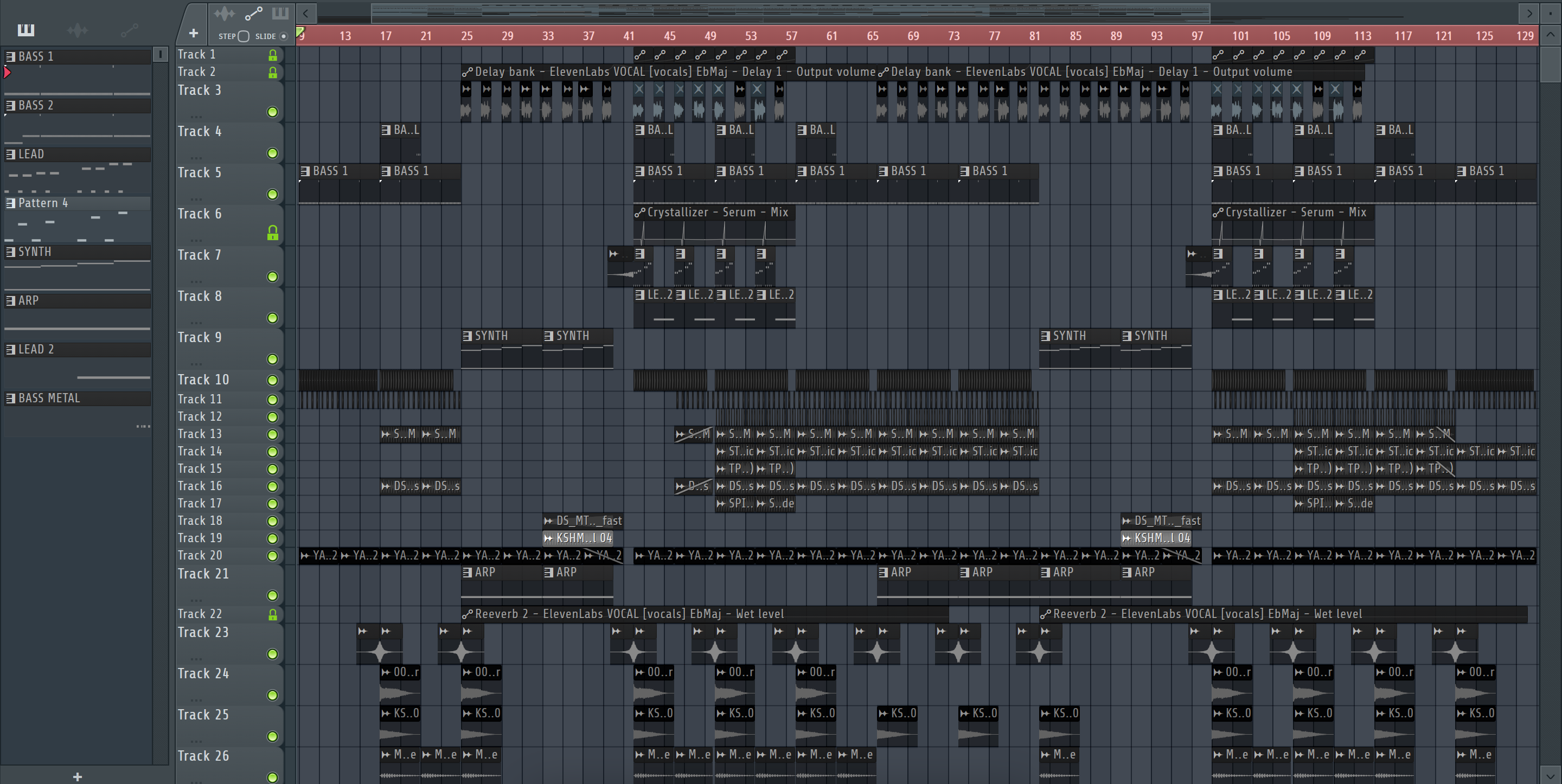Screen dimensions: 1562x784
Task: Select first Reeverb 2 Wet level clip on Track 22
Action: [705, 614]
